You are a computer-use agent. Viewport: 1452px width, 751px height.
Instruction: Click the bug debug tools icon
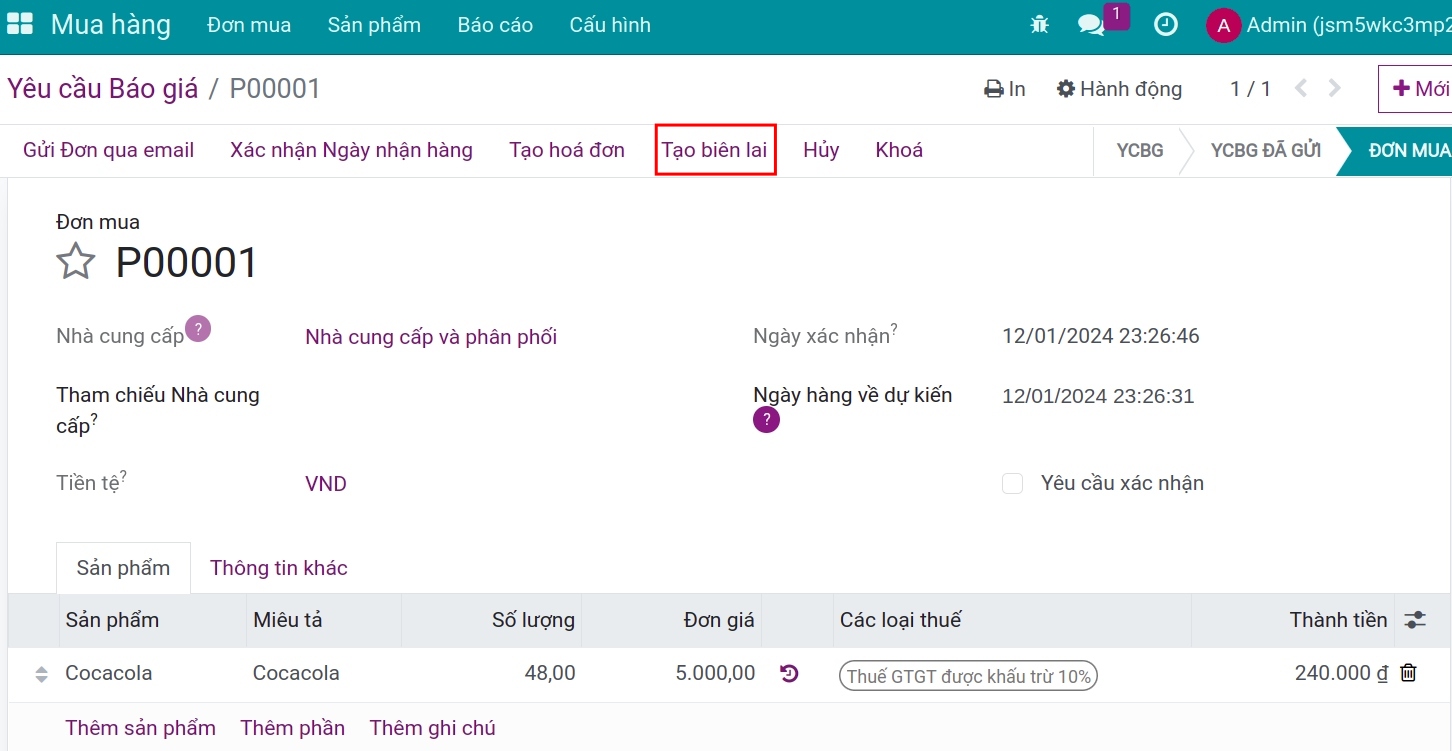(x=1039, y=25)
